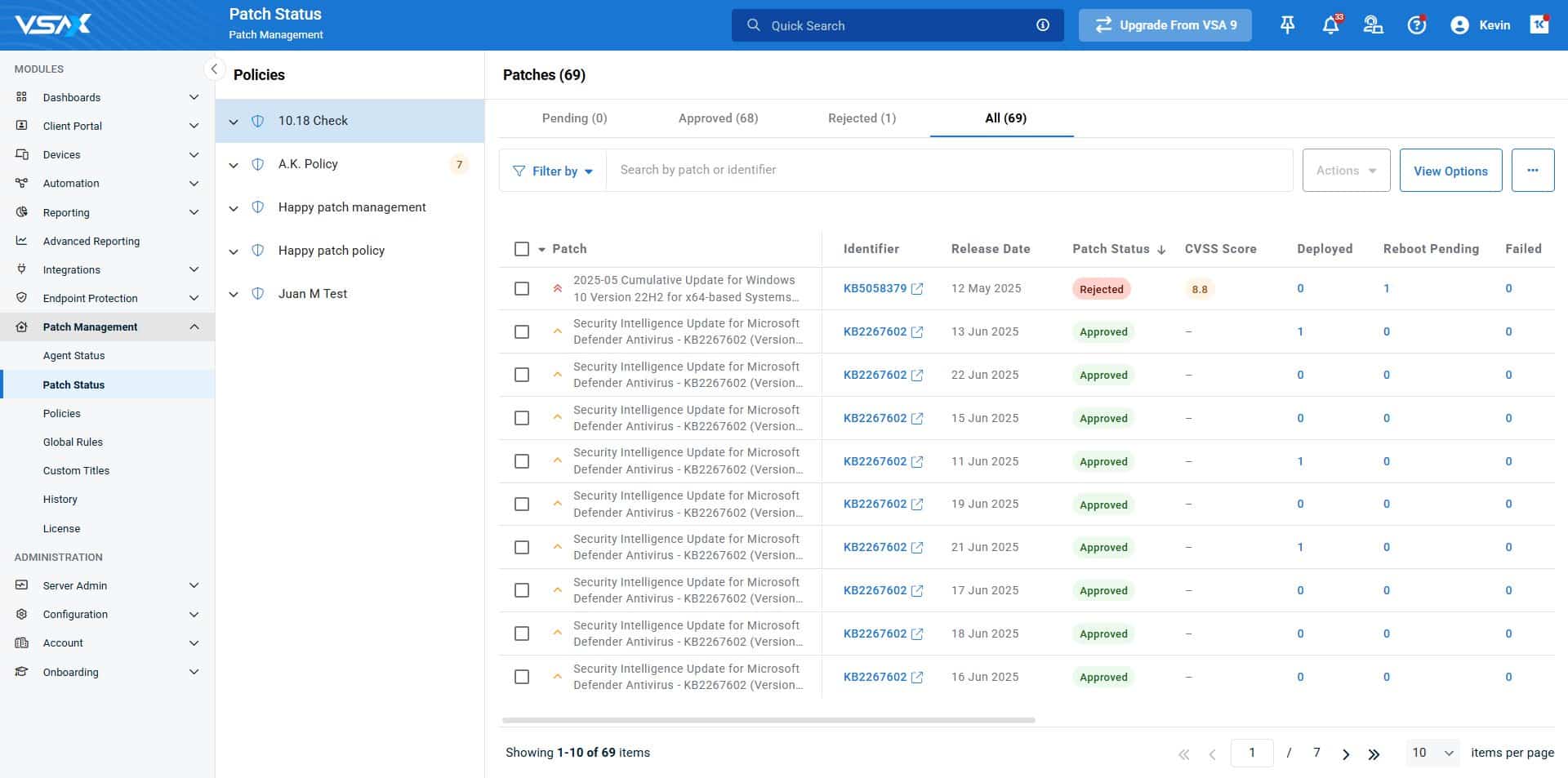Click the Advanced Reporting chart icon
1568x778 pixels.
22,241
